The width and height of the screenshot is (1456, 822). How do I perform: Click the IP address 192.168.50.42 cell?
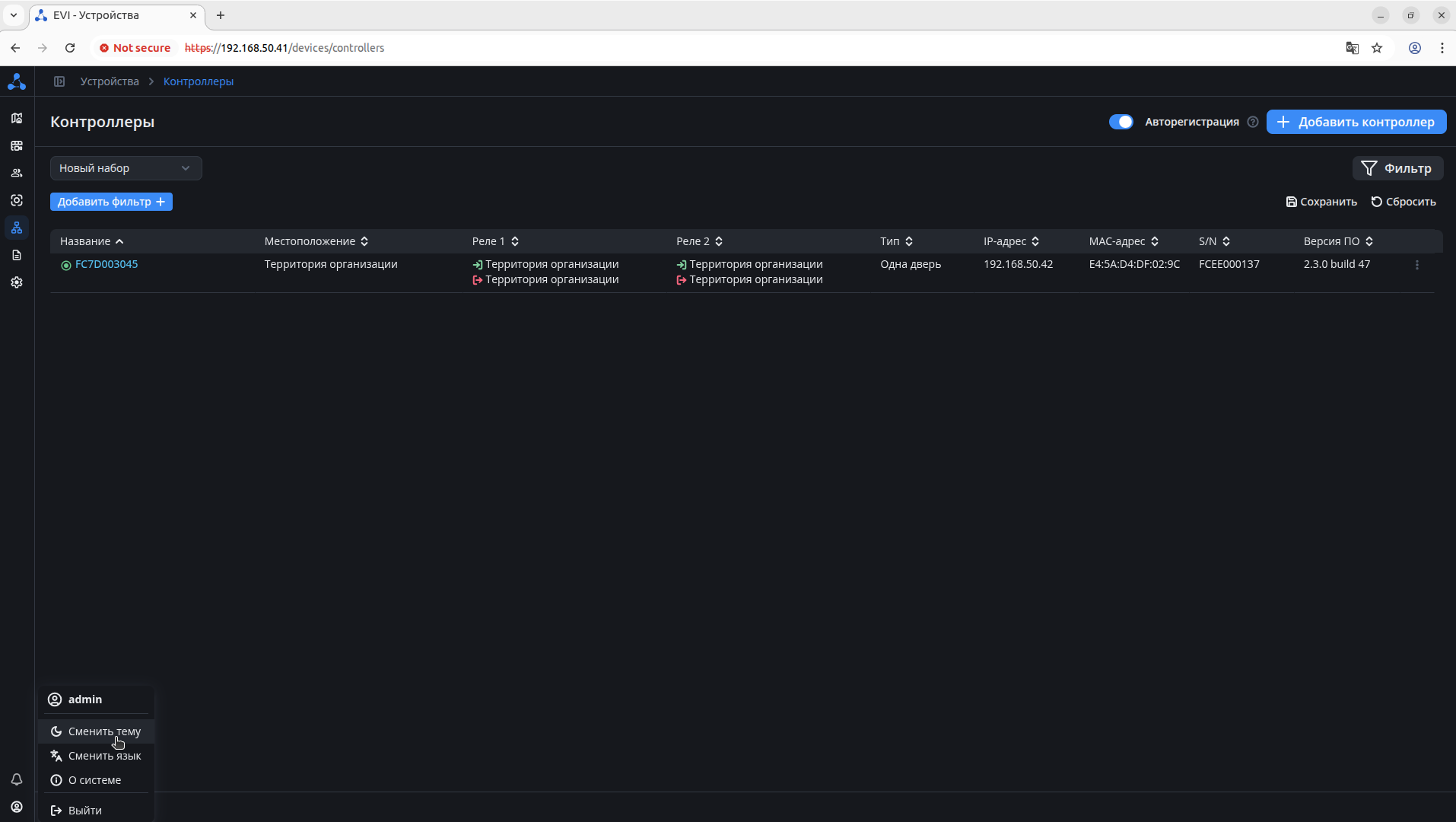coord(1019,264)
